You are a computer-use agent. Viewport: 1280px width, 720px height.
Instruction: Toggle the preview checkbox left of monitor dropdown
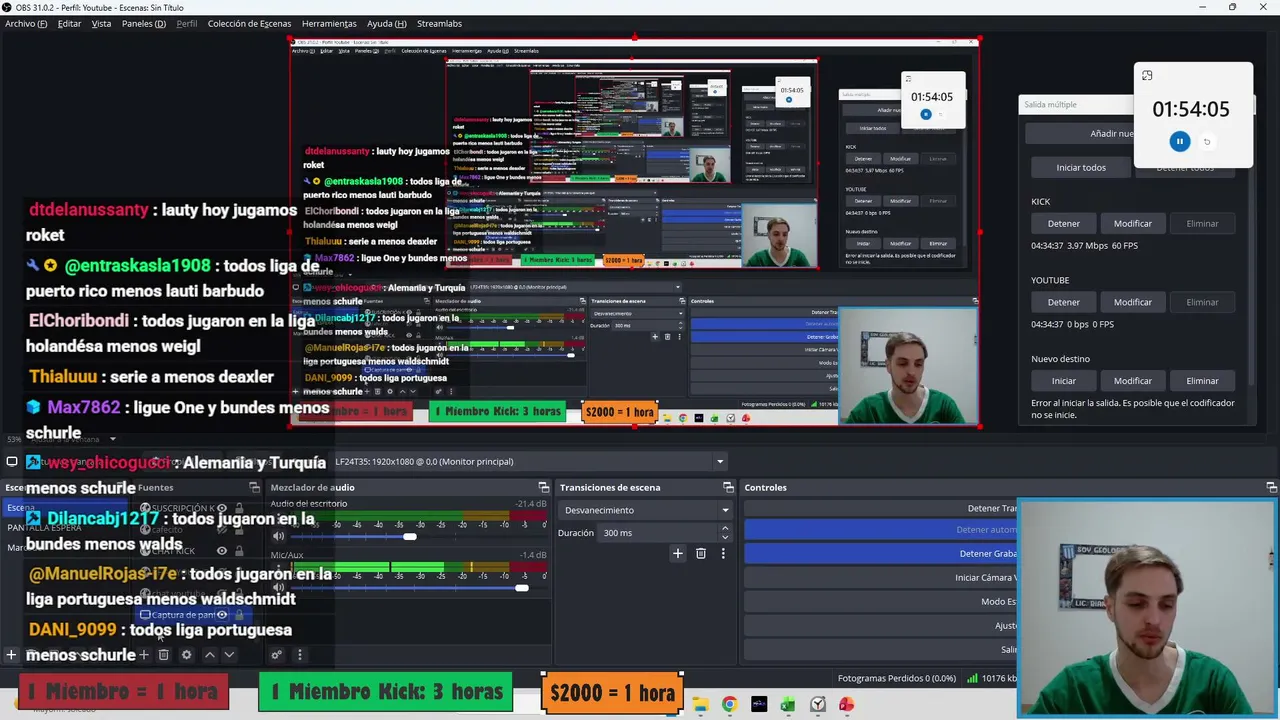pyautogui.click(x=12, y=462)
